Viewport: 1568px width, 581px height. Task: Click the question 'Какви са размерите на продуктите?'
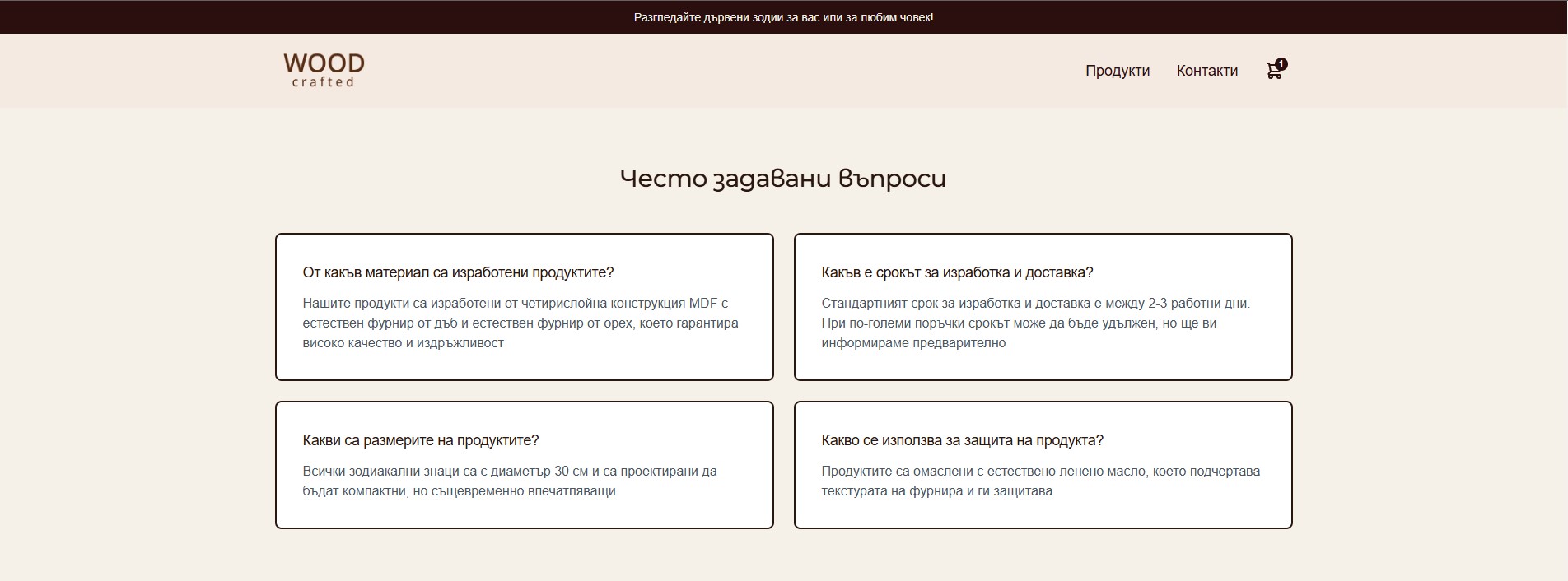(420, 440)
